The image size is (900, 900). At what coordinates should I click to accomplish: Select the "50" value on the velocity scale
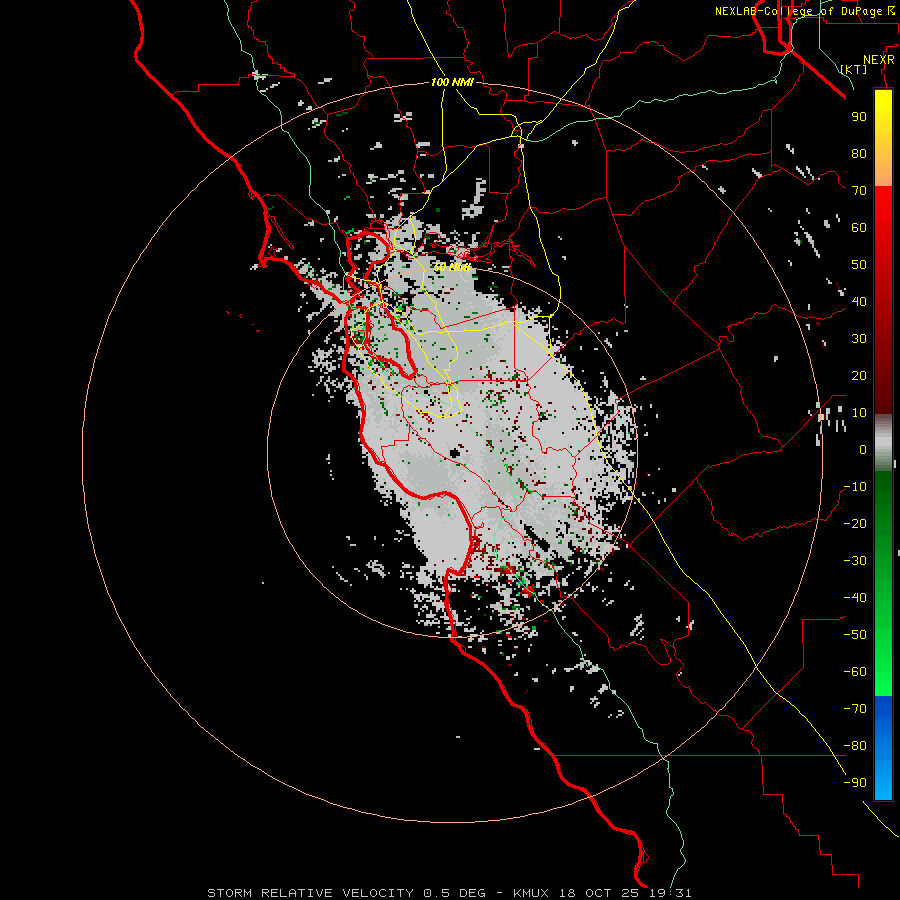pyautogui.click(x=859, y=265)
